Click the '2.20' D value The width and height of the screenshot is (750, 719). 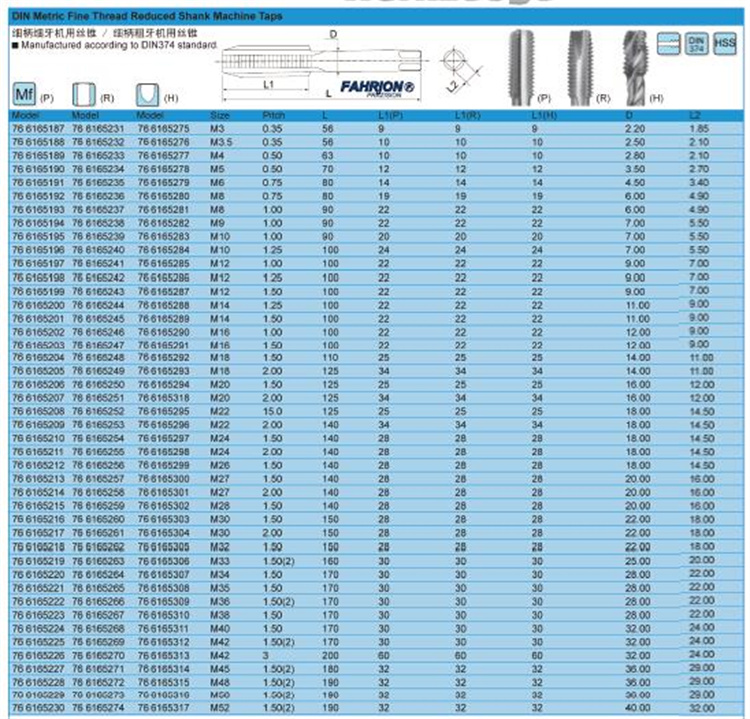[635, 129]
